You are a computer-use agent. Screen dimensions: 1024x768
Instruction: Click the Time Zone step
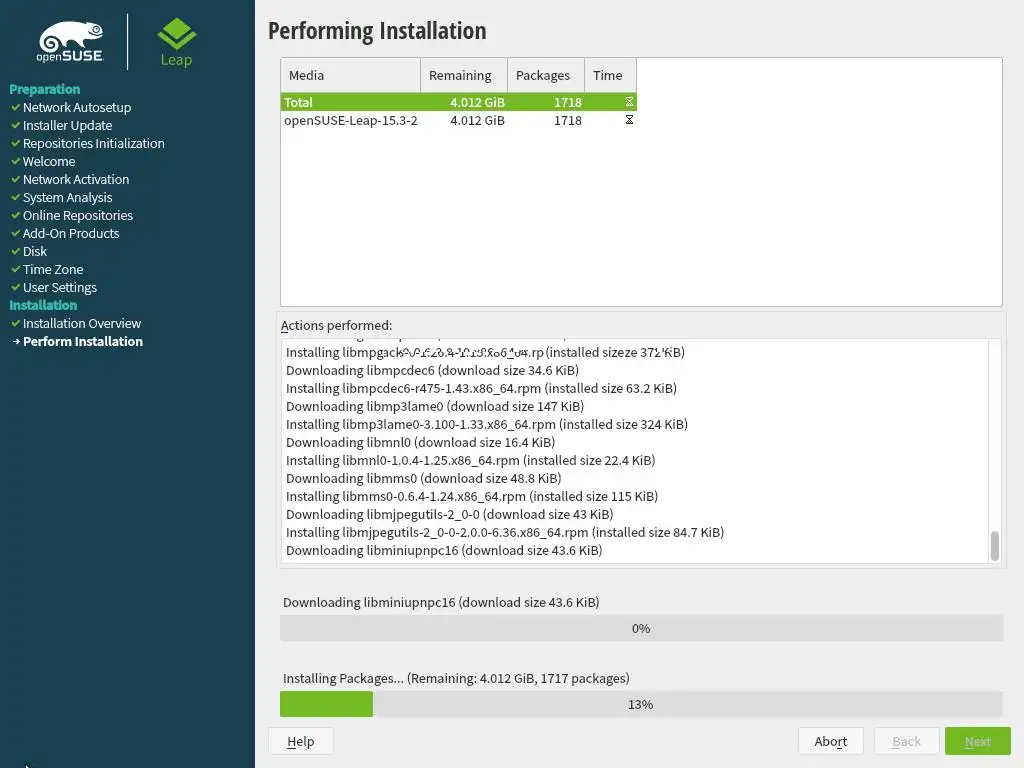point(53,269)
